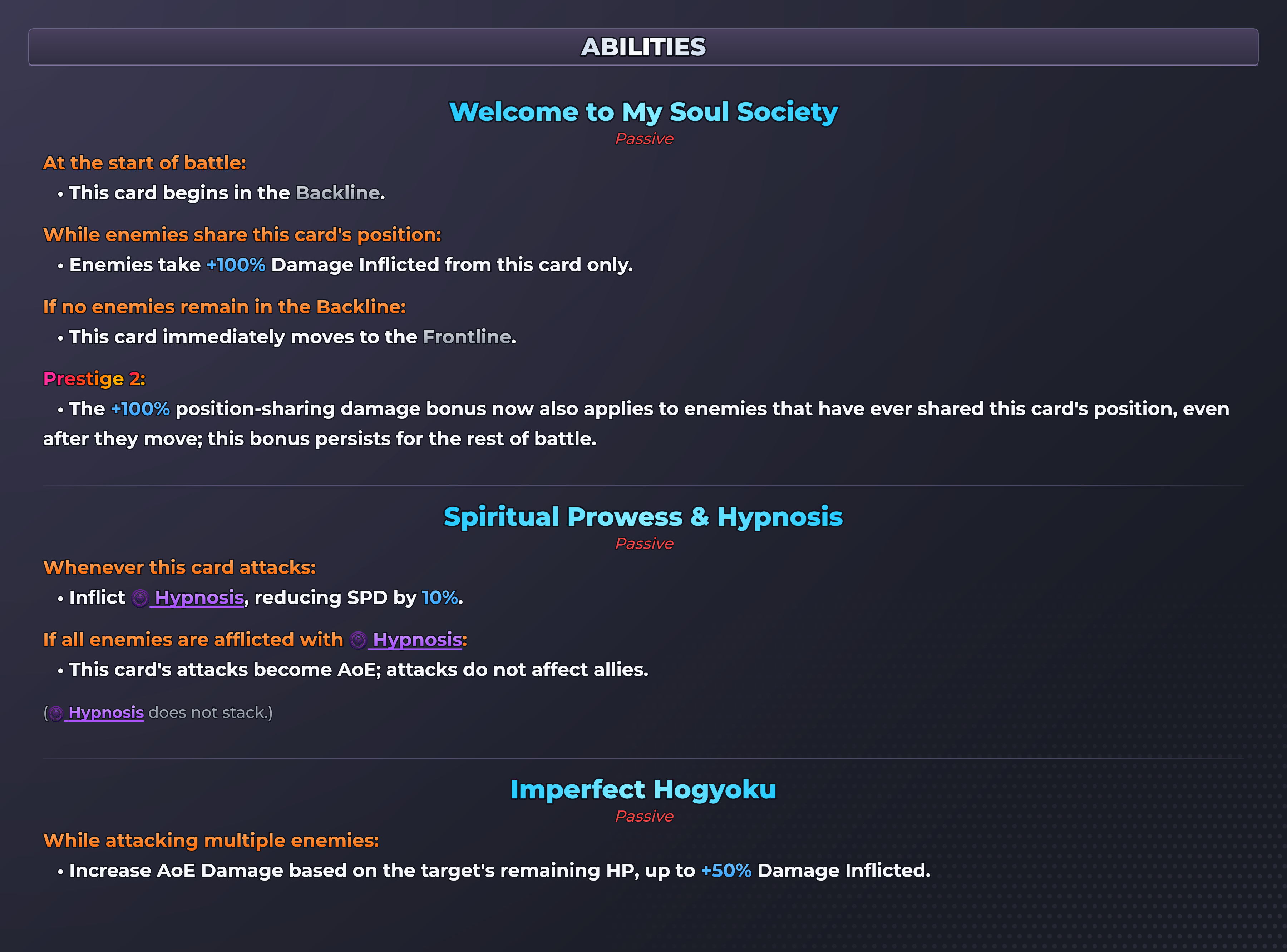Click "Passive" label under Welcome to My Soul Society
Viewport: 1287px width, 952px height.
(644, 139)
